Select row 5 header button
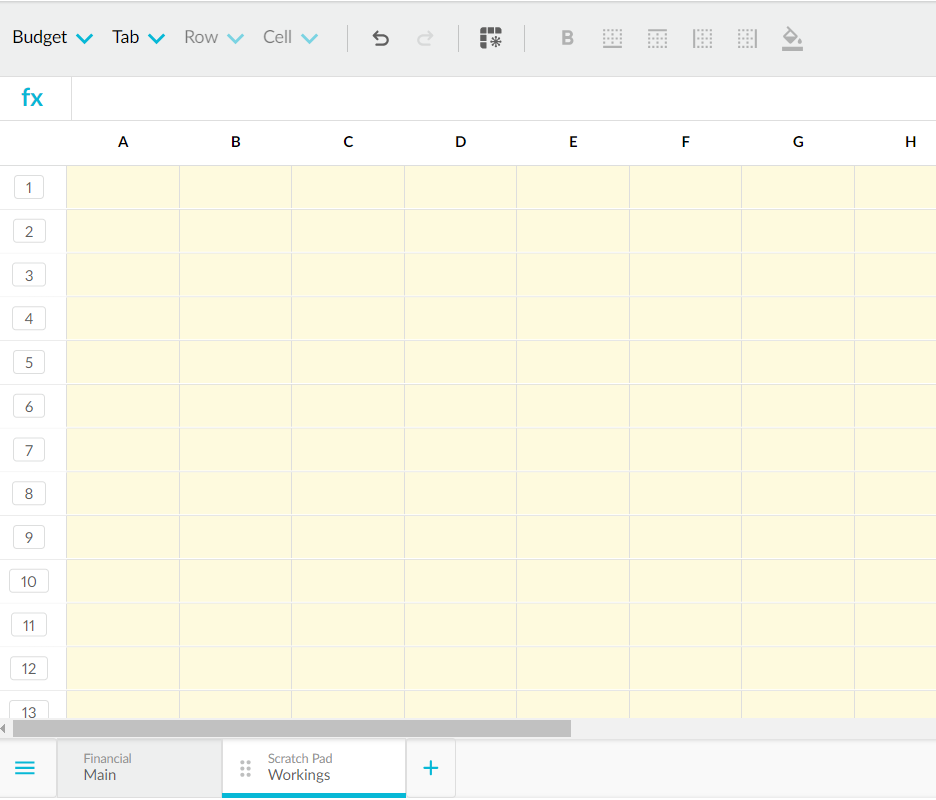This screenshot has height=800, width=936. [29, 362]
